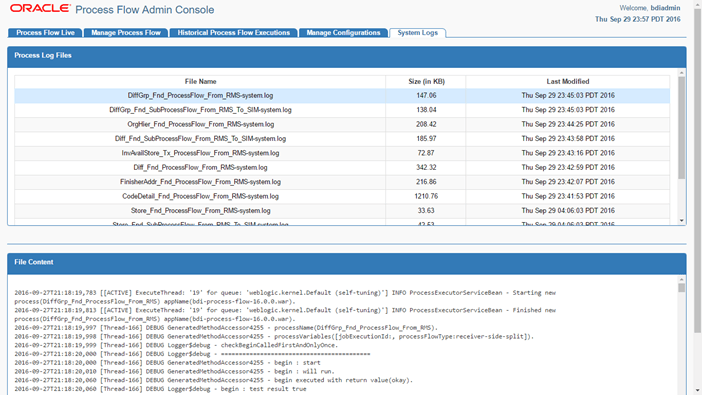702x400 pixels.
Task: Switch to Manage Process Flow tab
Action: click(x=126, y=33)
